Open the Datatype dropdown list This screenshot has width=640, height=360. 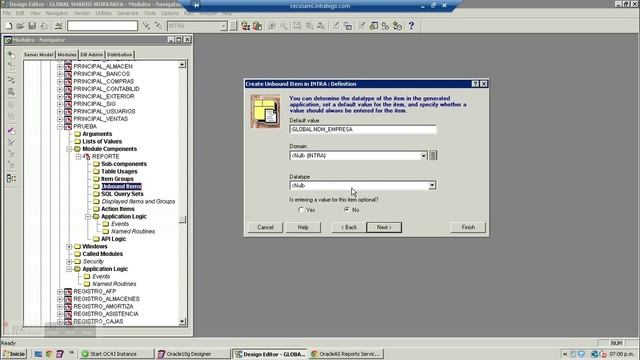(x=432, y=186)
